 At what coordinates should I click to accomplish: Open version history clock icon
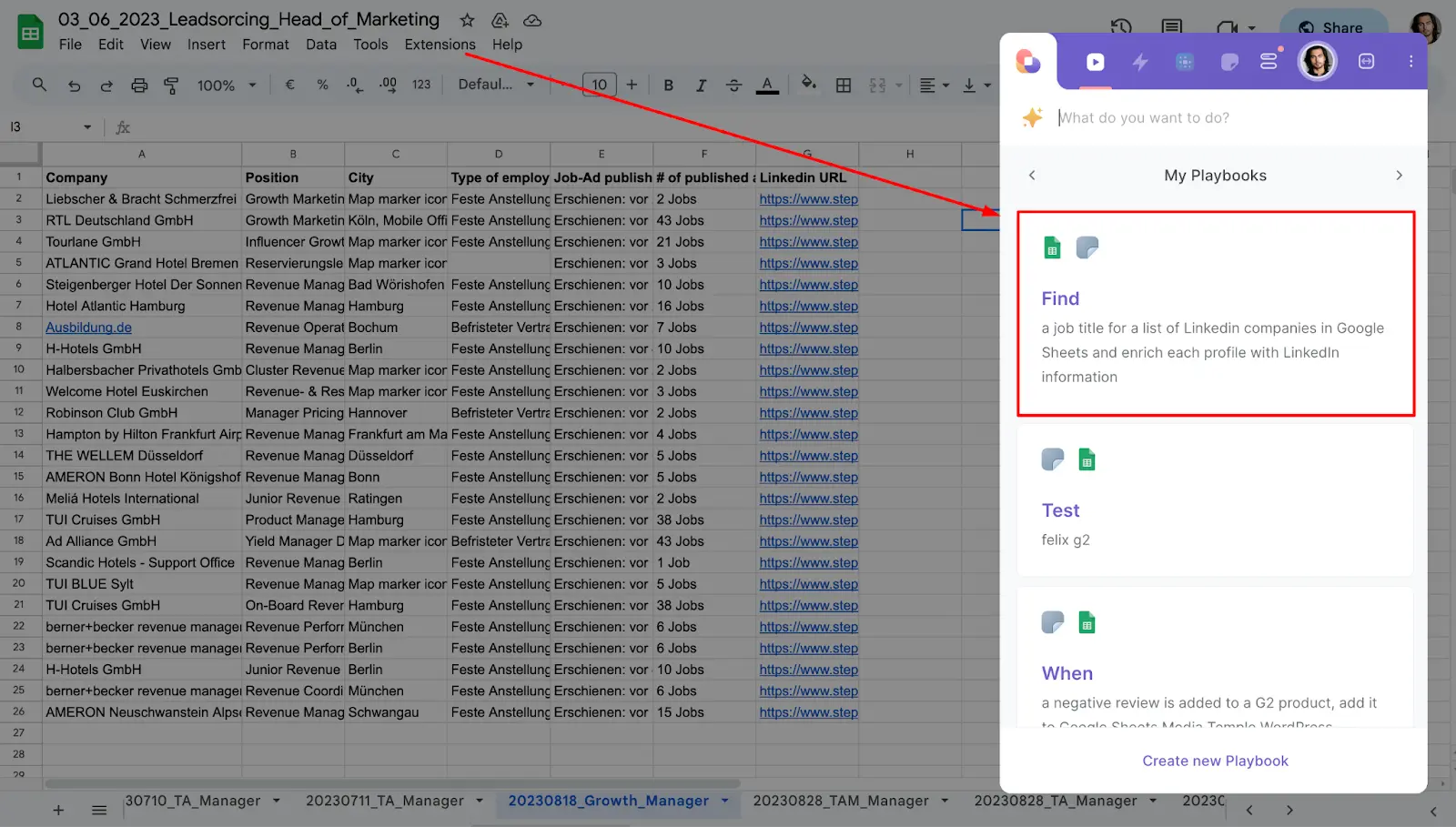(x=1121, y=26)
